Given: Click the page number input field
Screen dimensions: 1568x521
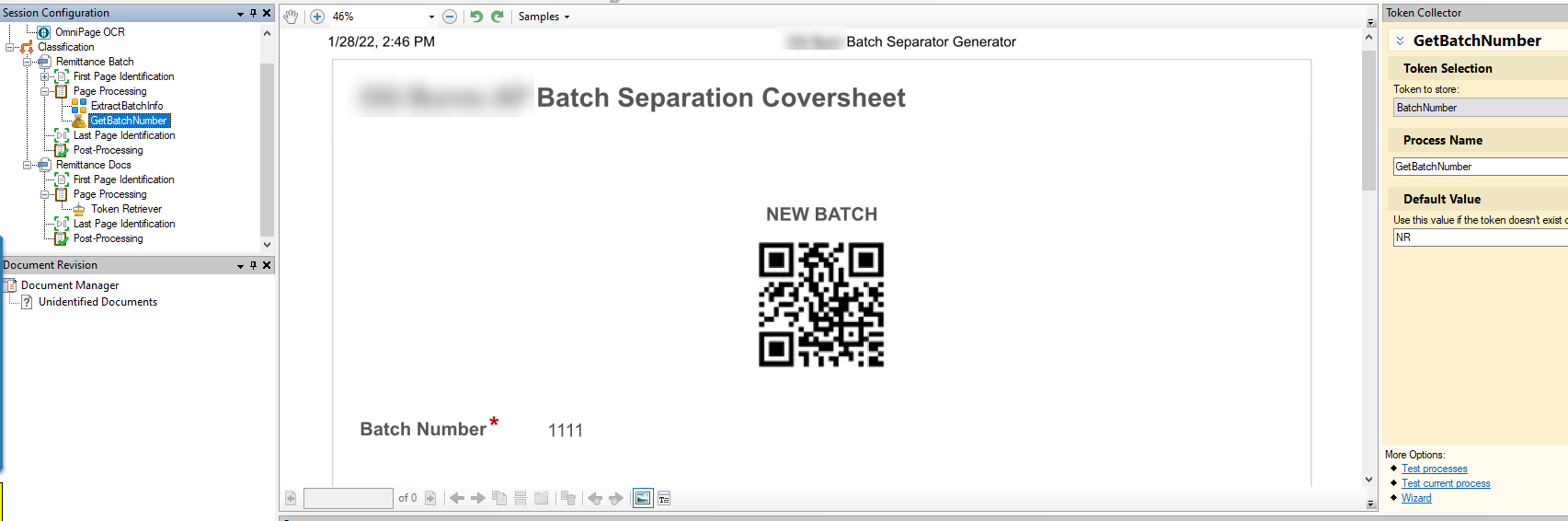Looking at the screenshot, I should tap(349, 498).
